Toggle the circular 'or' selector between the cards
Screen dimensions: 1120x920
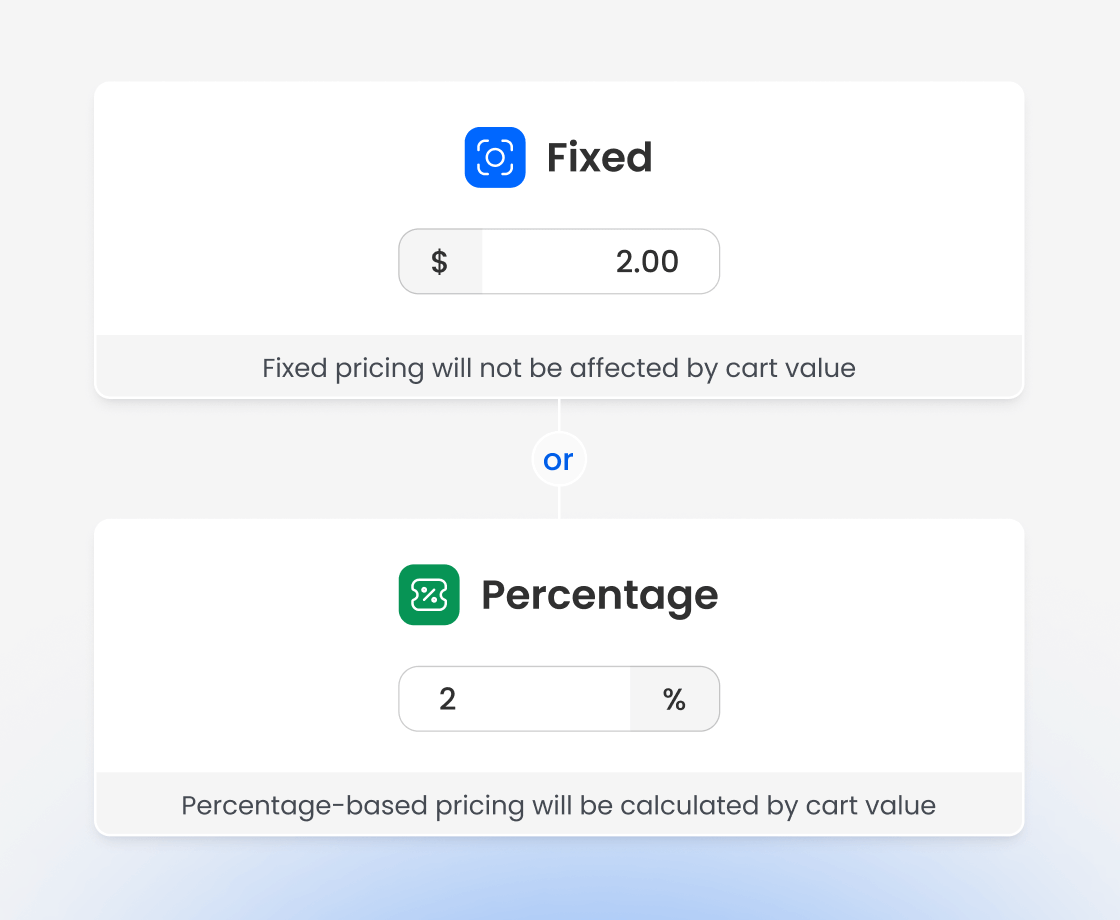559,459
